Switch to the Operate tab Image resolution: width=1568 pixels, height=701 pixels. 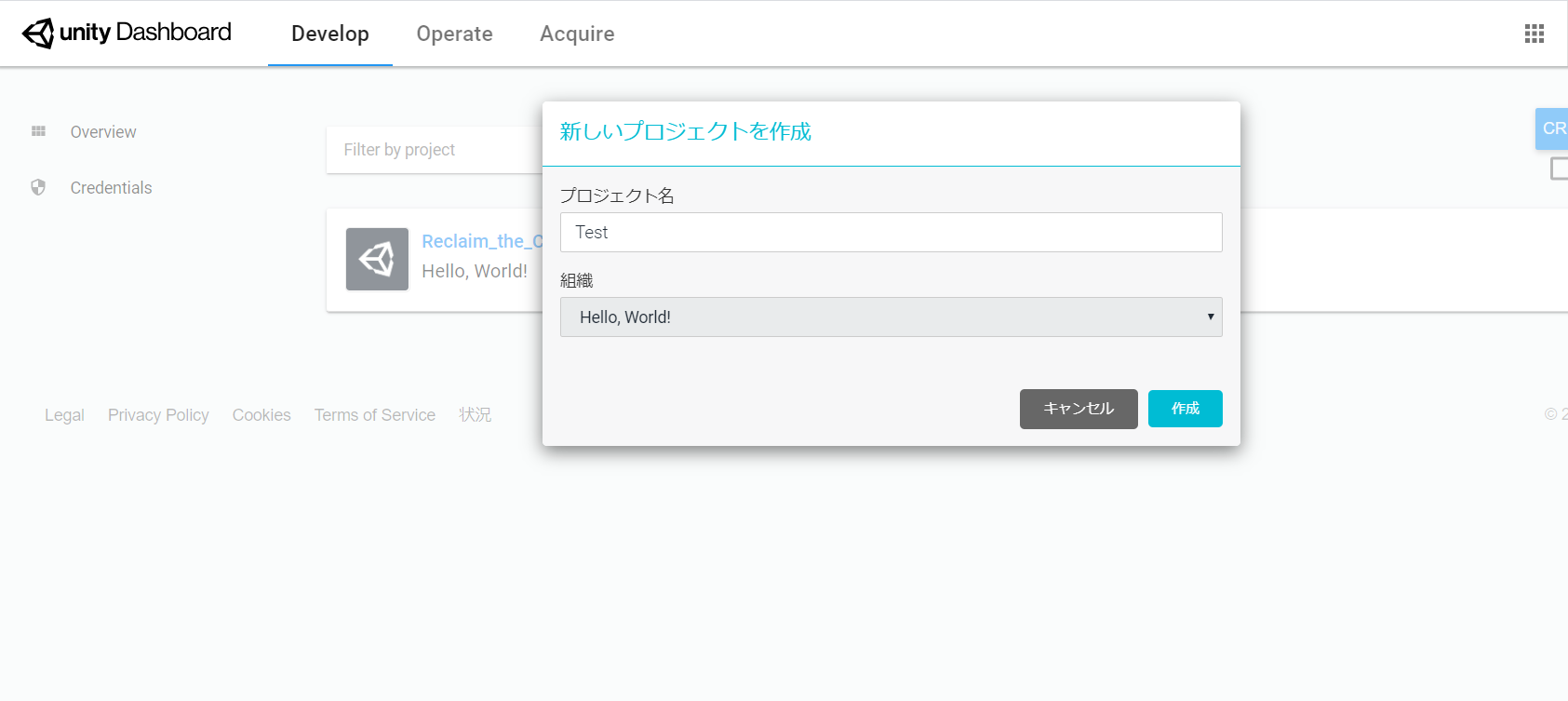454,34
